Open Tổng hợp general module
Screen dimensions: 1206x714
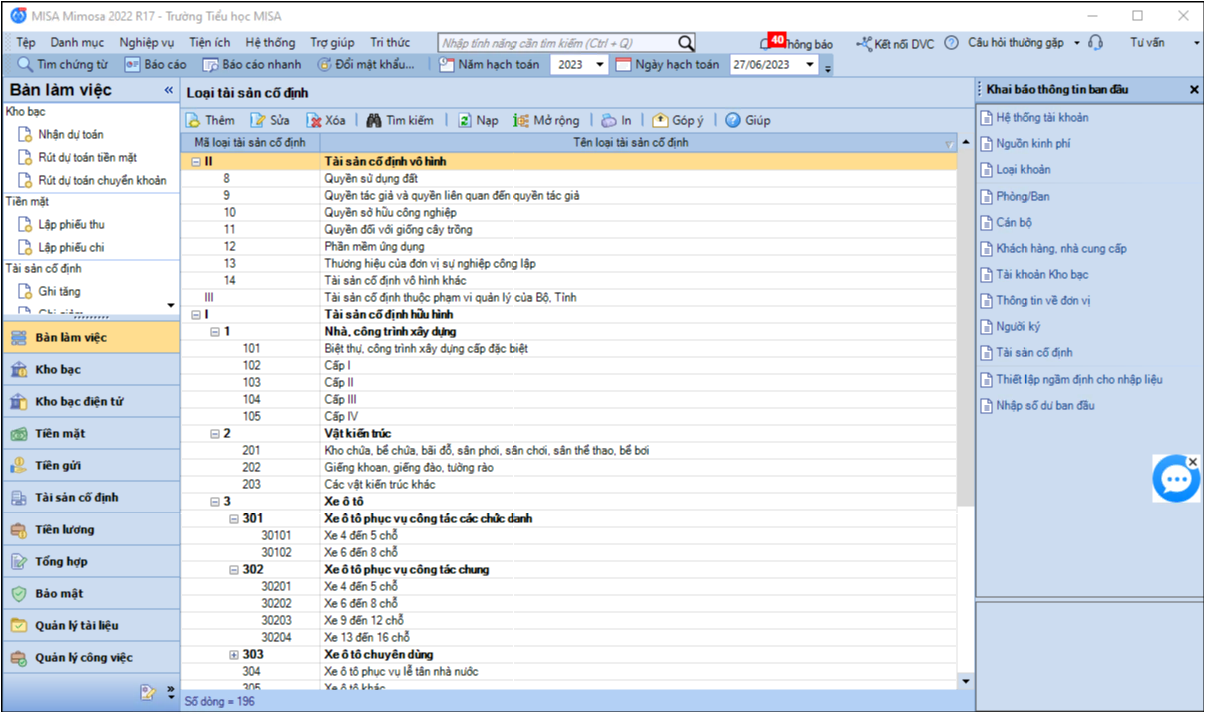tap(91, 562)
